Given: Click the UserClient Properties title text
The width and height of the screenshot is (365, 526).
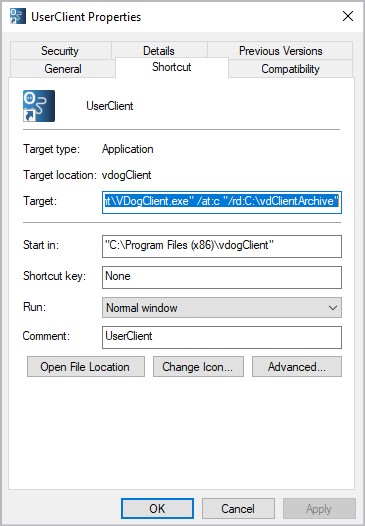Looking at the screenshot, I should 86,17.
